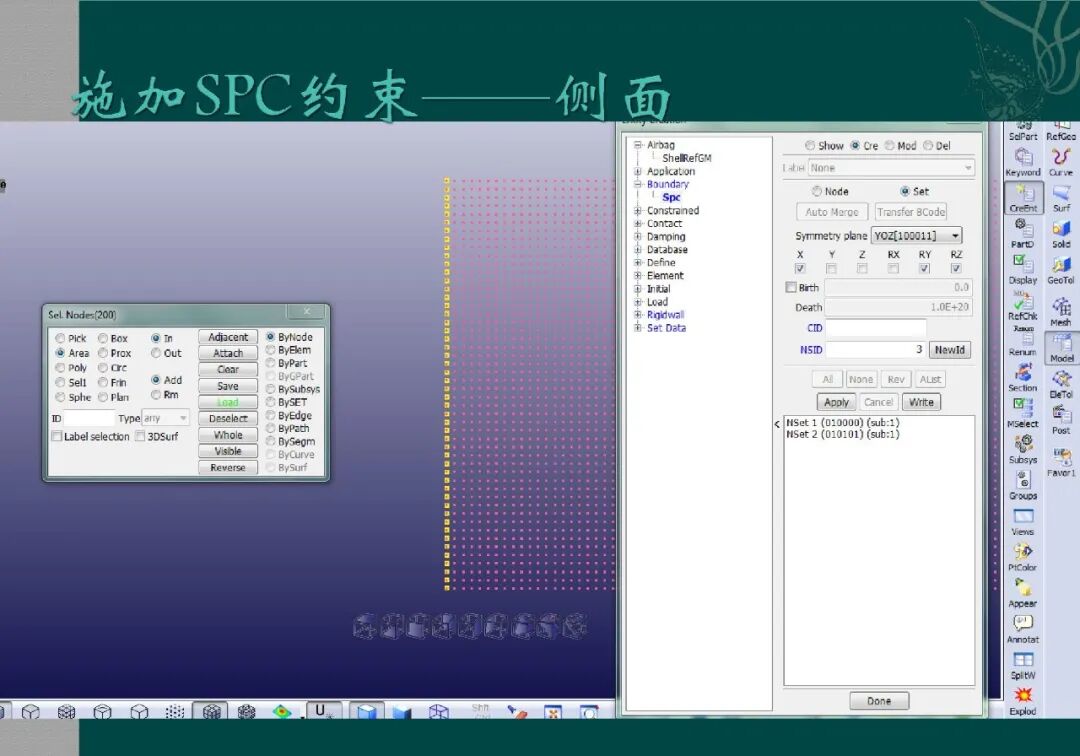Open the Subsys subsystem icon
The height and width of the screenshot is (756, 1080).
(x=1023, y=449)
